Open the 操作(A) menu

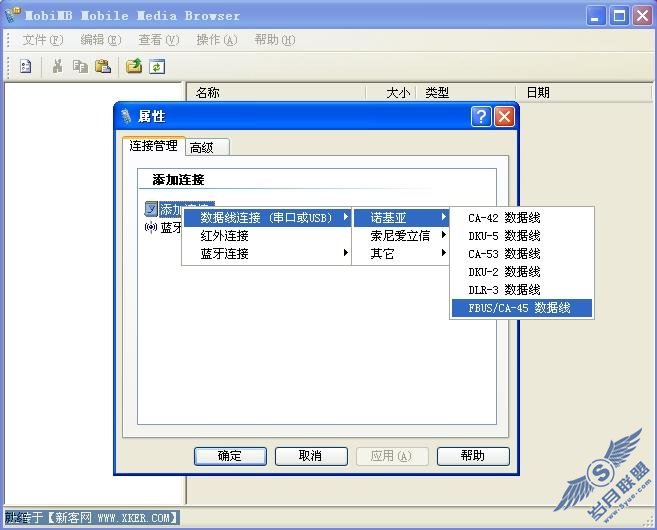[x=217, y=40]
